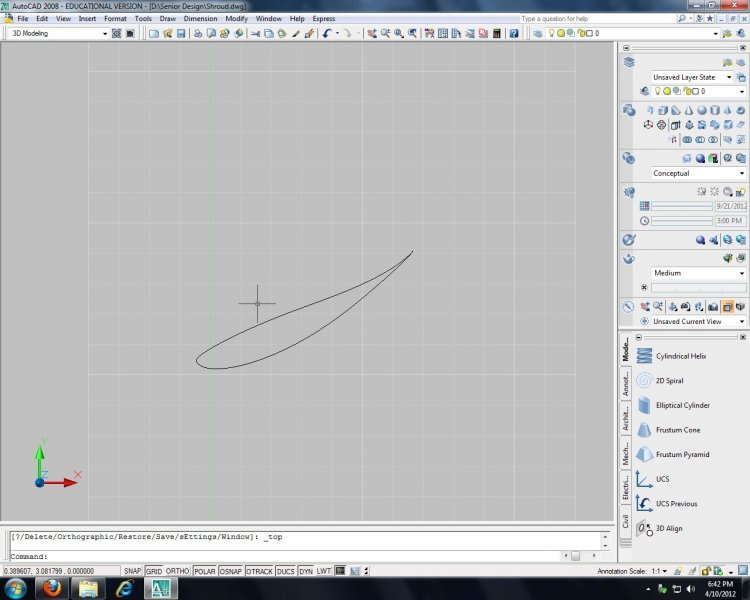Toggle the POLAR tracking button
Image resolution: width=750 pixels, height=600 pixels.
coord(204,571)
